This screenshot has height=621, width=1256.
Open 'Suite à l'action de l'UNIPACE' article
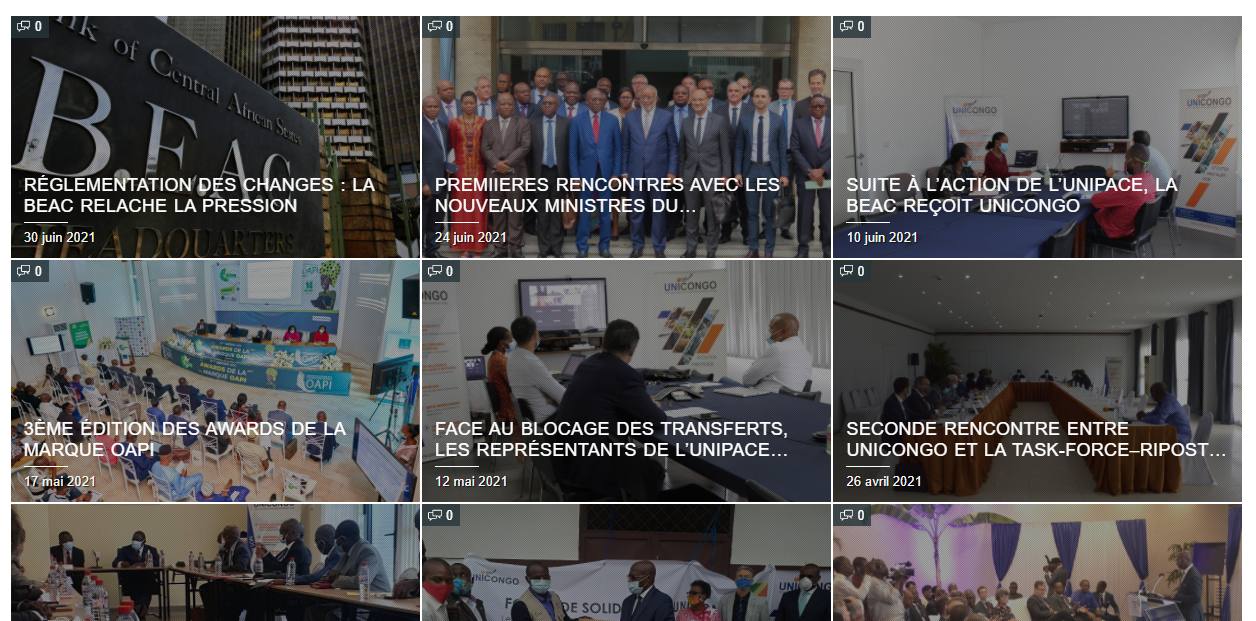[x=1012, y=195]
